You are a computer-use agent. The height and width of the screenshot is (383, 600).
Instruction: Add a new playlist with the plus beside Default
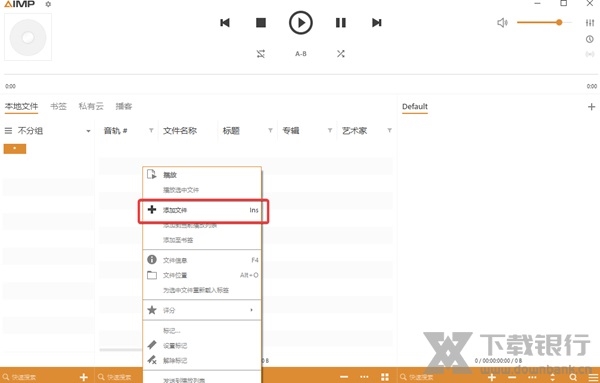(x=592, y=107)
